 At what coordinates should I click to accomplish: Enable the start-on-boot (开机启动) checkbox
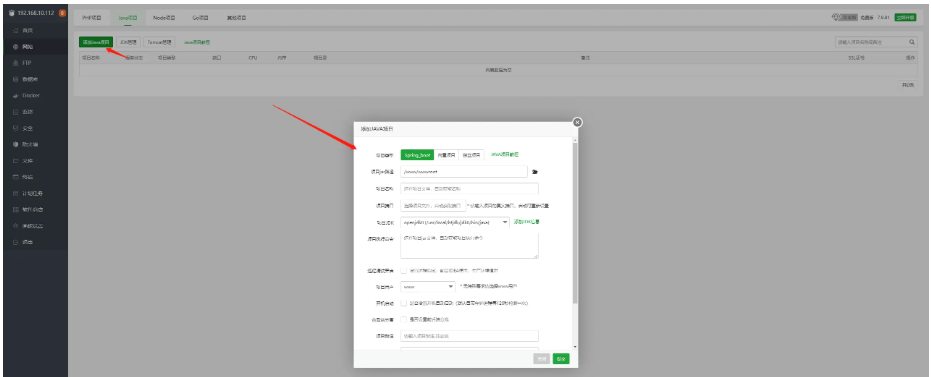click(404, 303)
